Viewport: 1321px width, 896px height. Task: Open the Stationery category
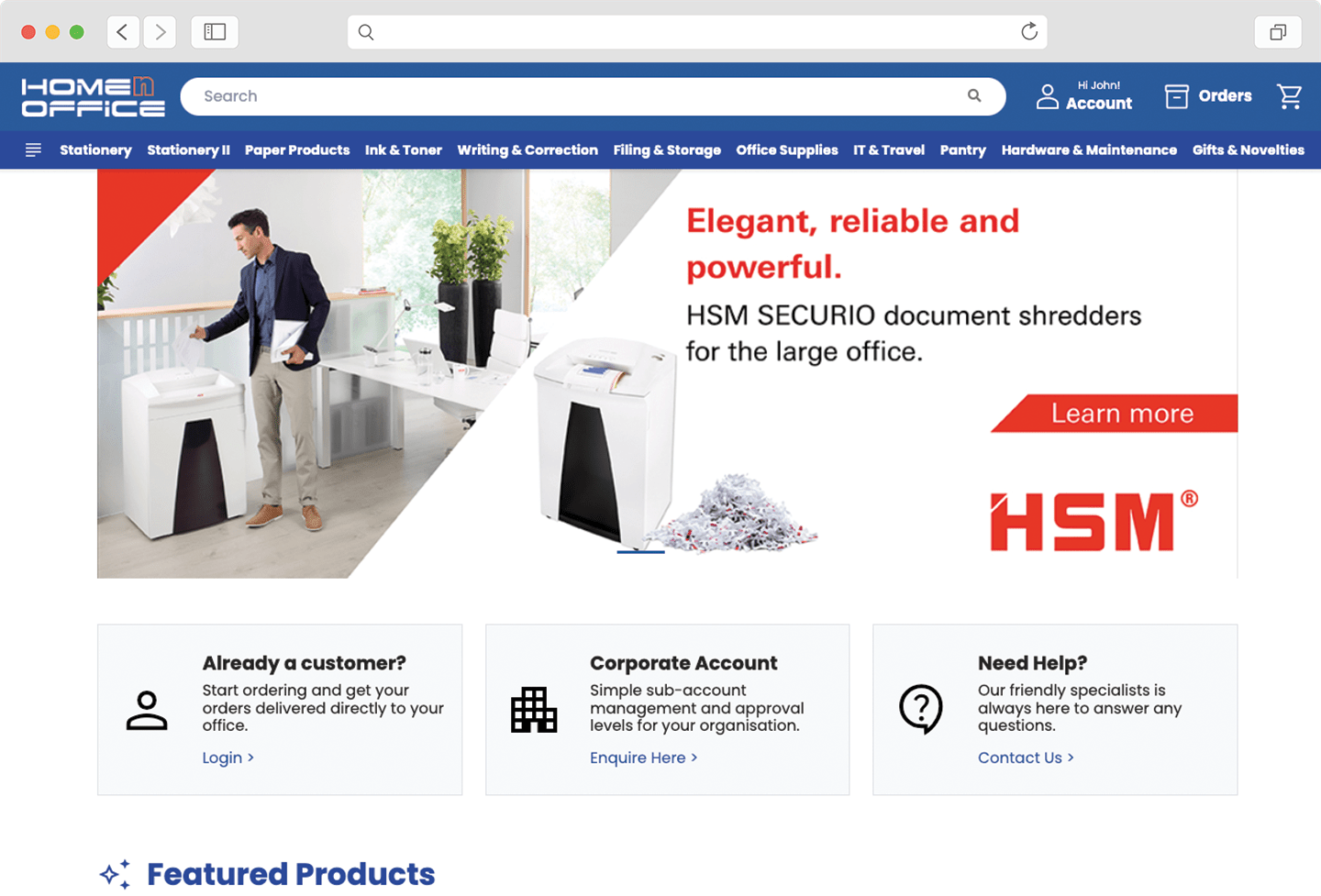[95, 150]
